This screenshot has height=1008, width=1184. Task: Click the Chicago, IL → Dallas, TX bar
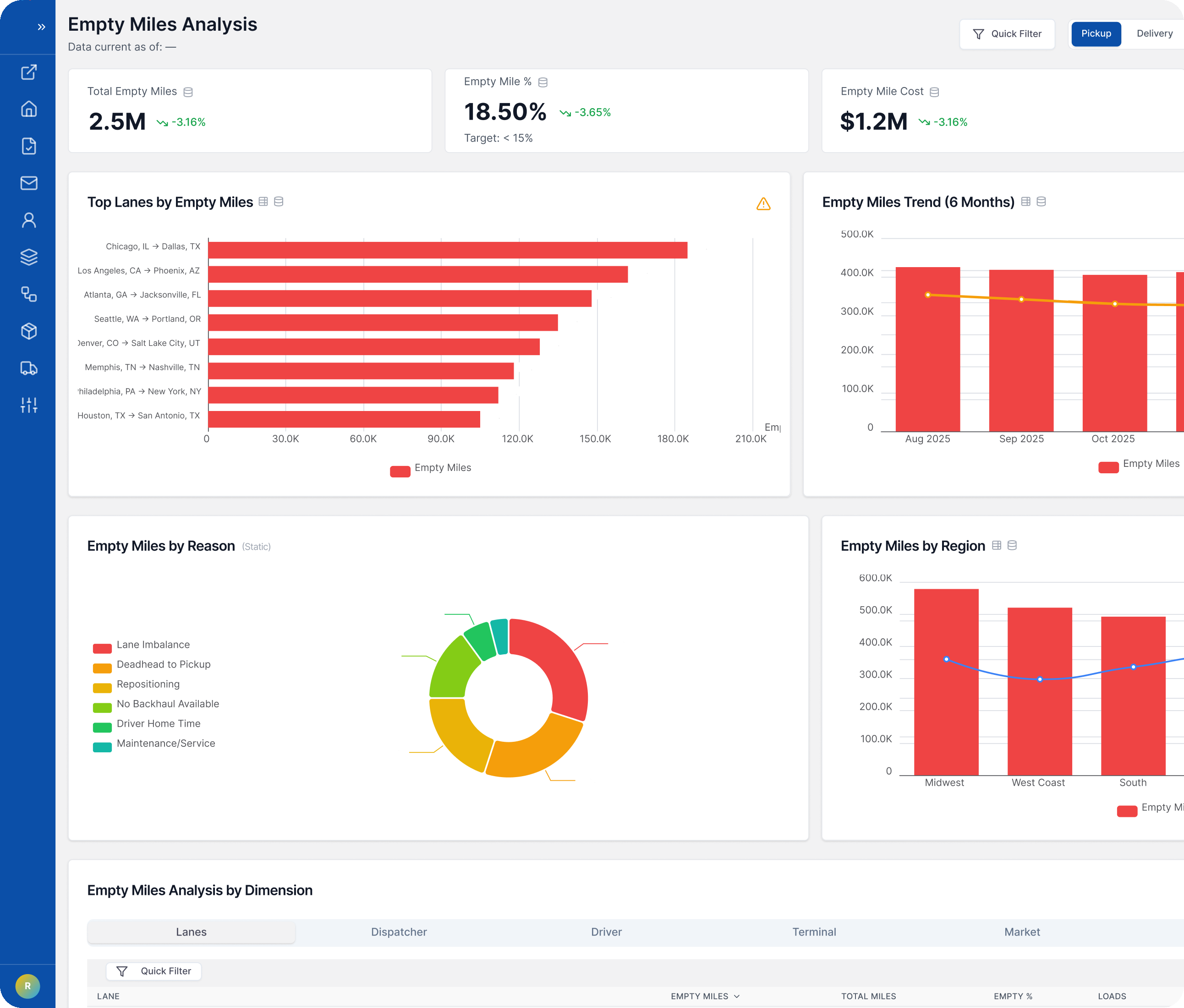(x=447, y=250)
